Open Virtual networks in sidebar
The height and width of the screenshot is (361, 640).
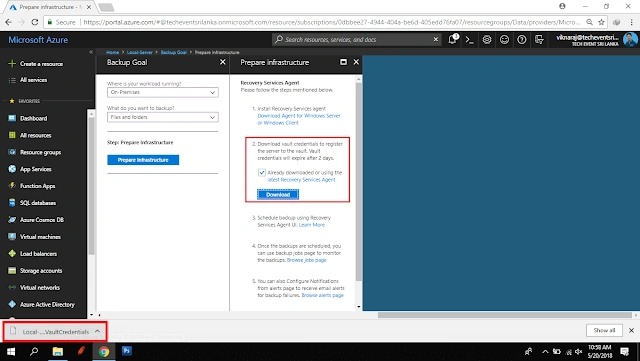[40, 287]
